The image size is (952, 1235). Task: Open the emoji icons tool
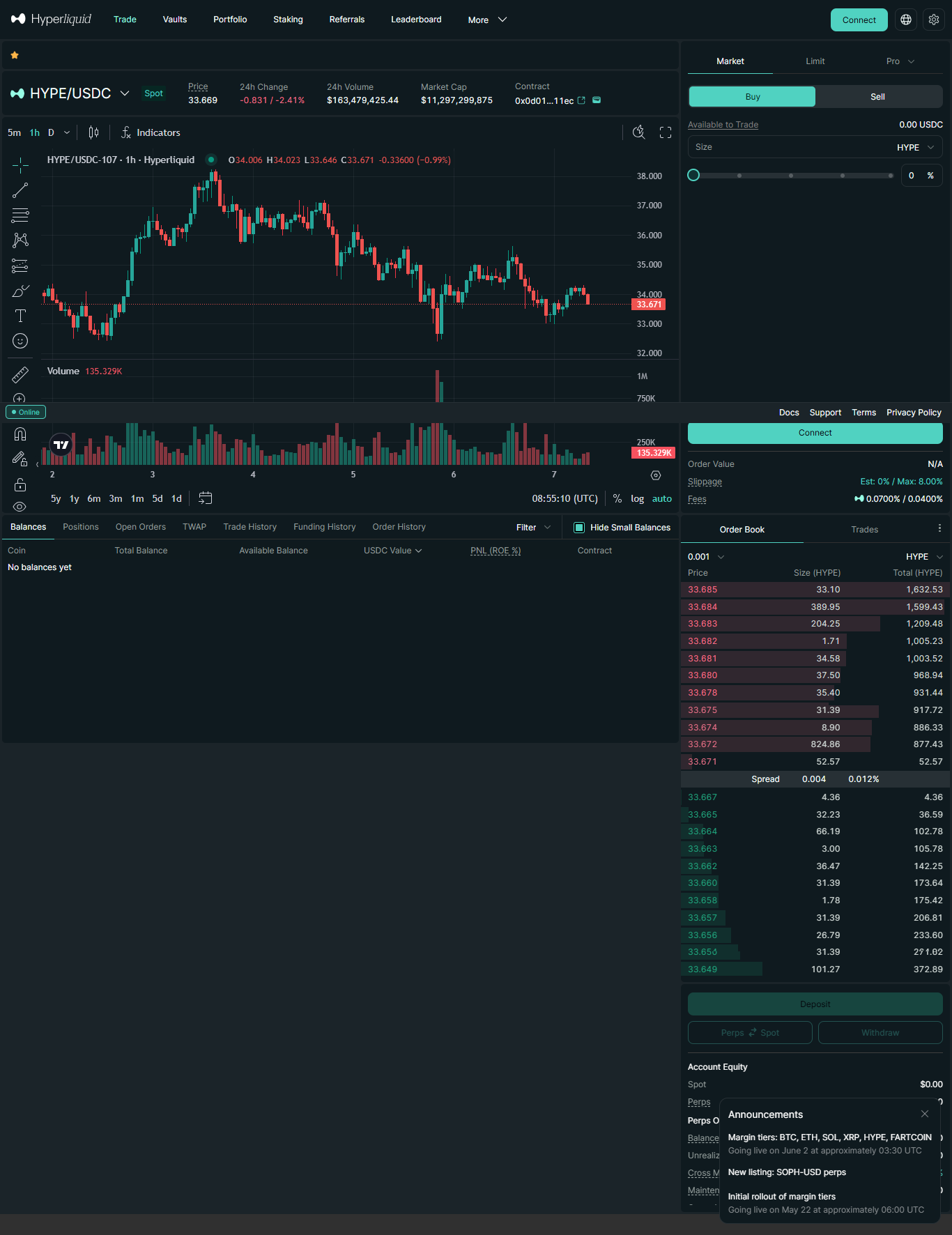point(20,341)
